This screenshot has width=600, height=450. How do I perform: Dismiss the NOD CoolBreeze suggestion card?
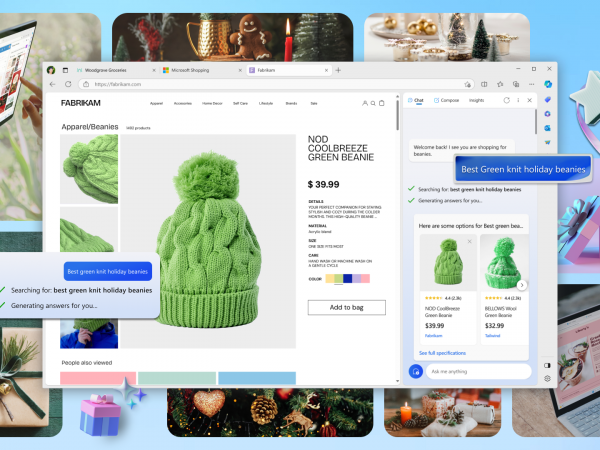pyautogui.click(x=470, y=241)
